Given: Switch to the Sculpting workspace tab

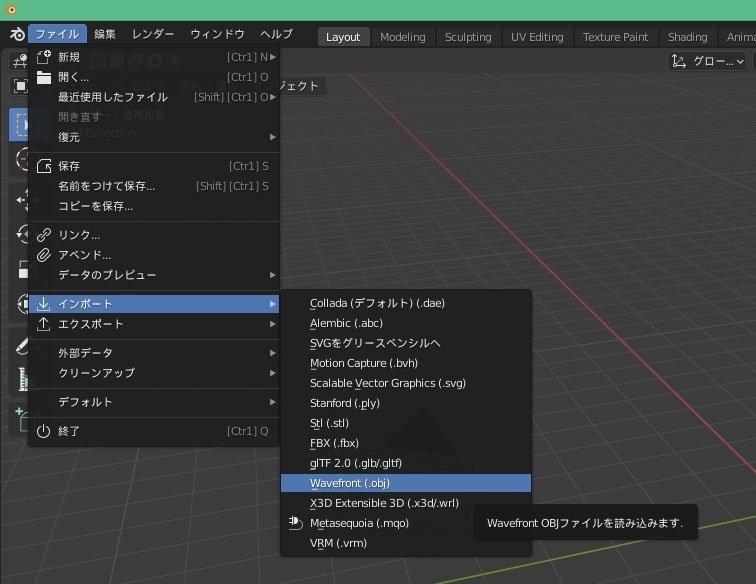Looking at the screenshot, I should coord(468,37).
